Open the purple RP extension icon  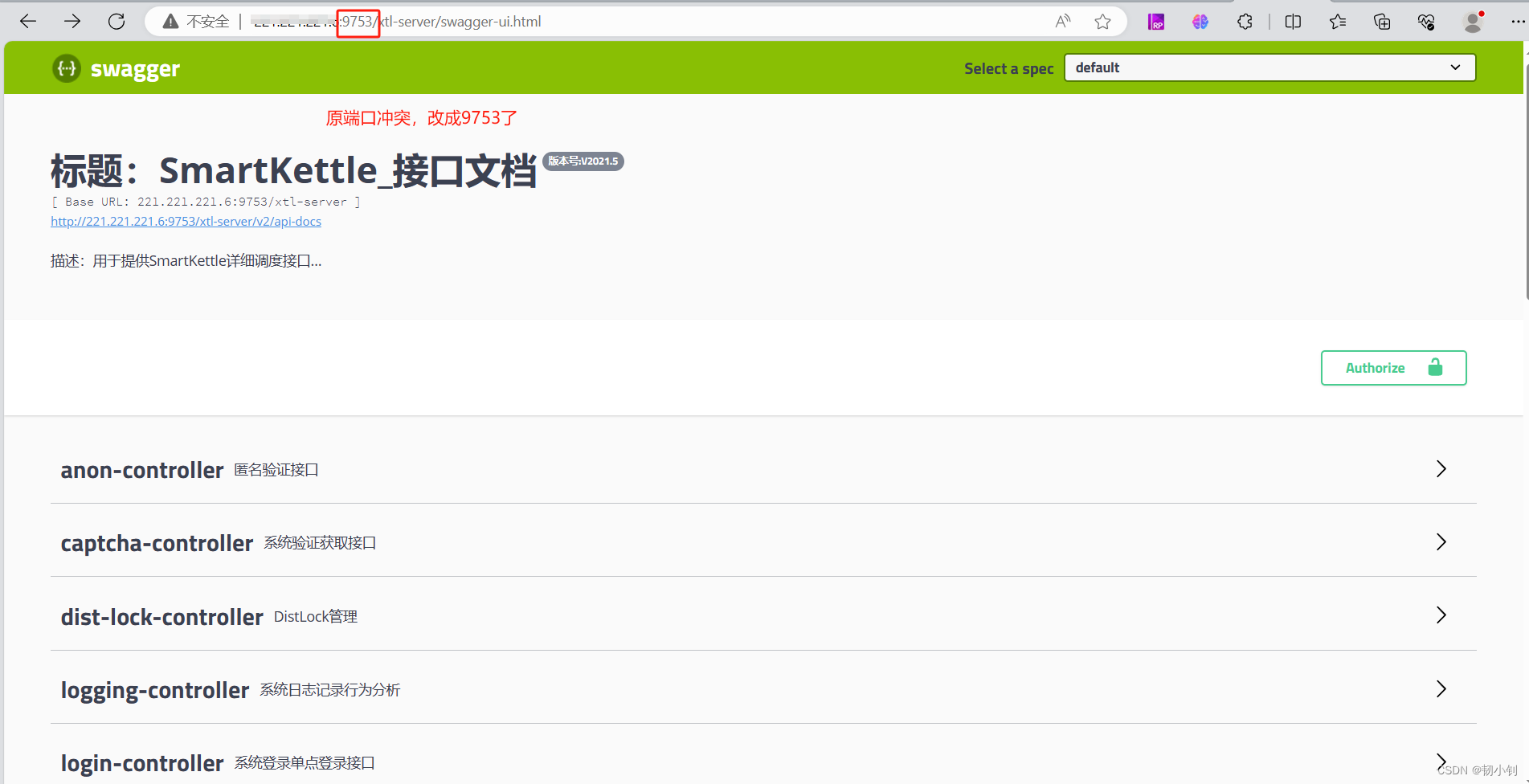click(1156, 22)
